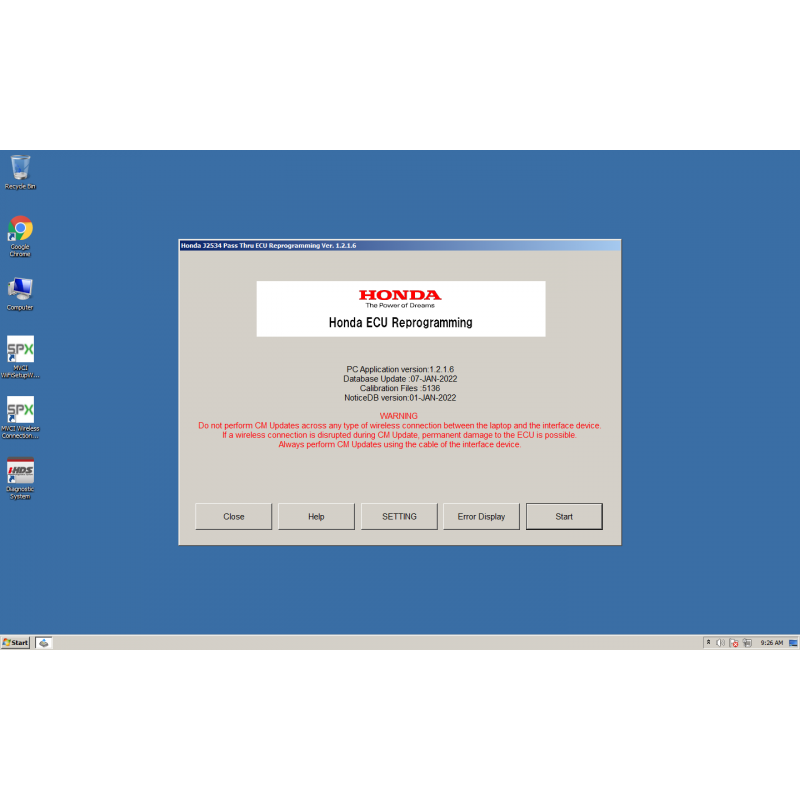Screen dimensions: 800x800
Task: Open the SETTING dialog
Action: coord(398,516)
